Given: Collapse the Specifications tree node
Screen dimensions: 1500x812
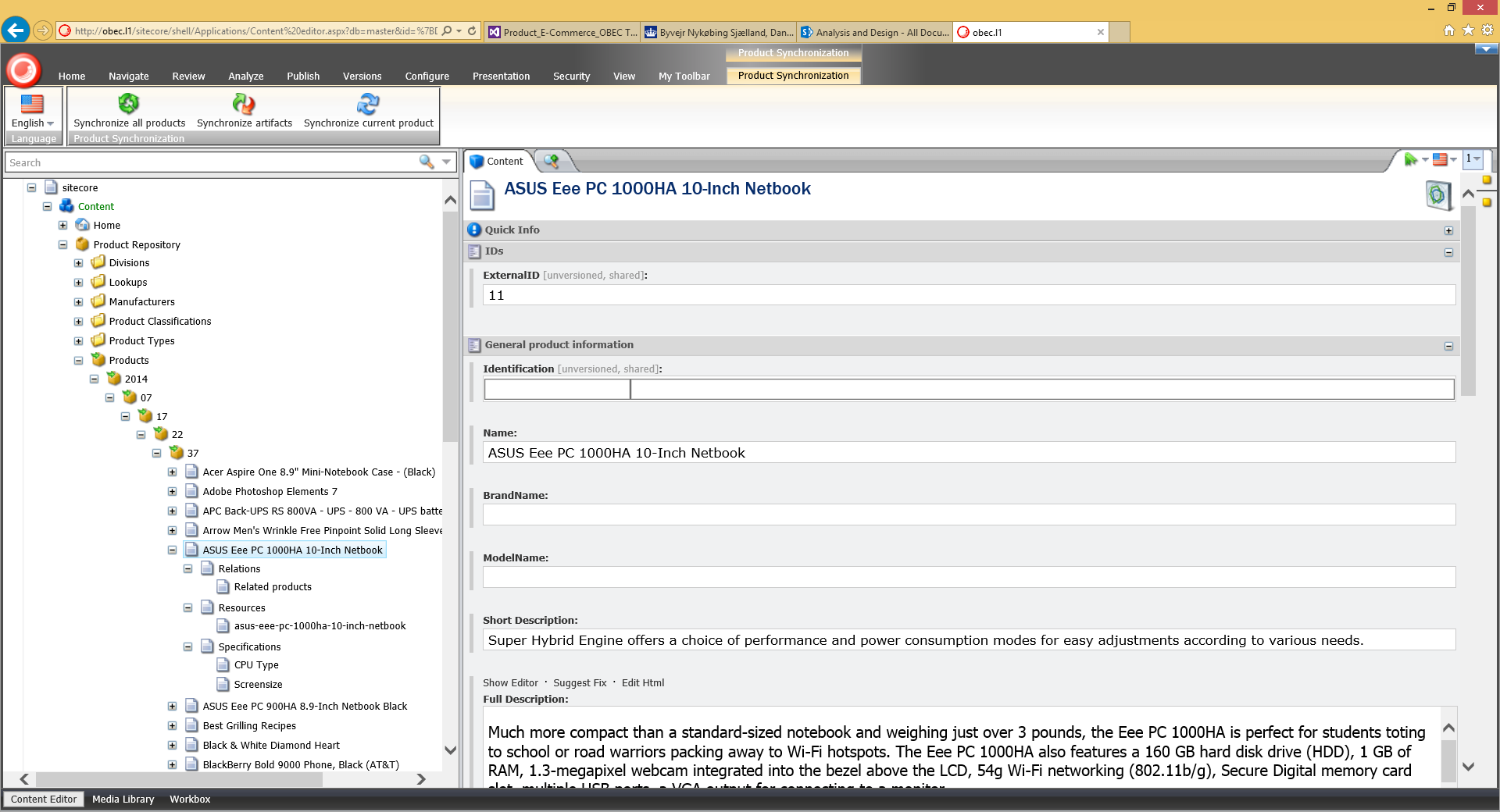Looking at the screenshot, I should (x=187, y=647).
